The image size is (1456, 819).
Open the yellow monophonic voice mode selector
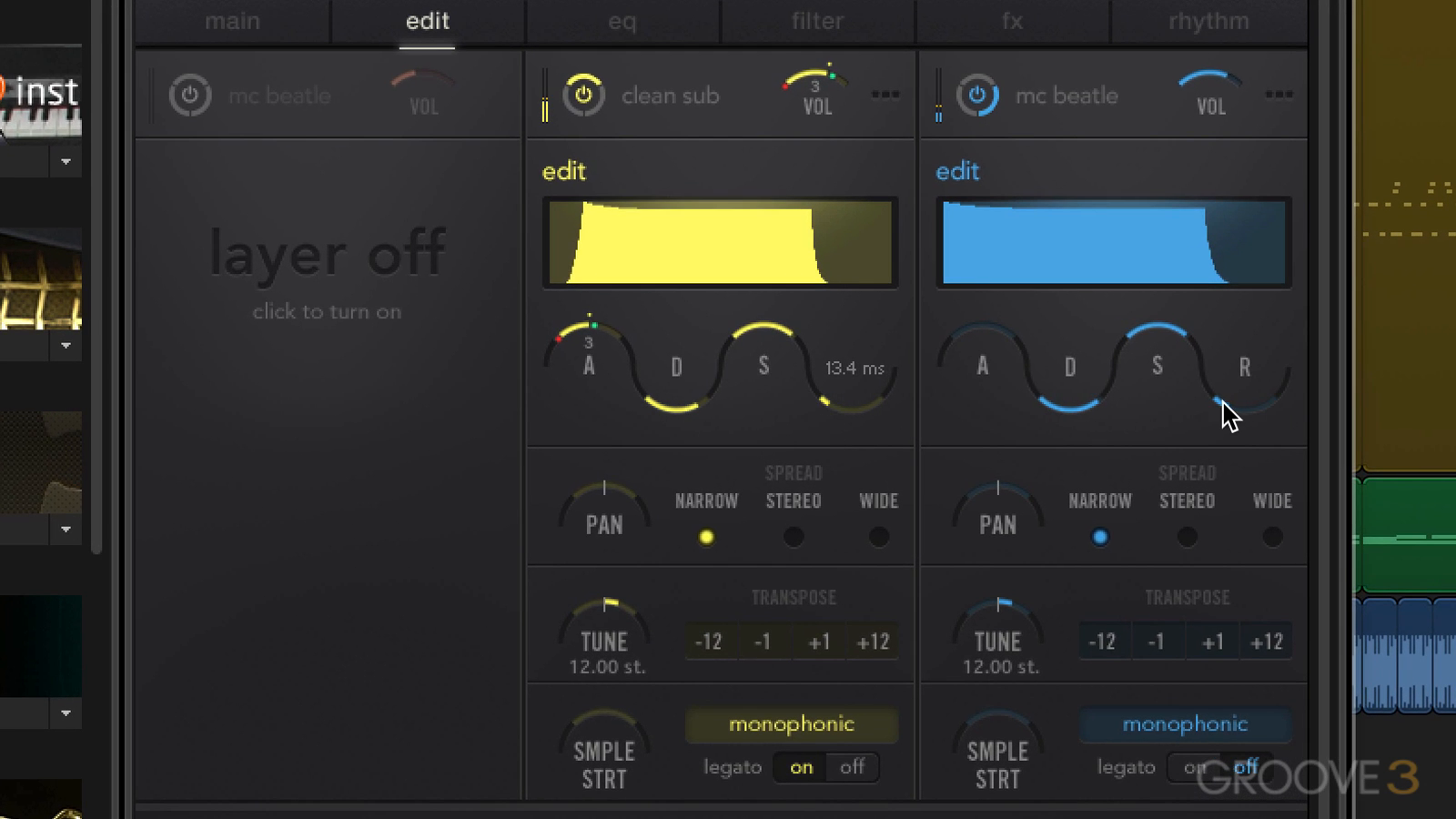pyautogui.click(x=791, y=724)
